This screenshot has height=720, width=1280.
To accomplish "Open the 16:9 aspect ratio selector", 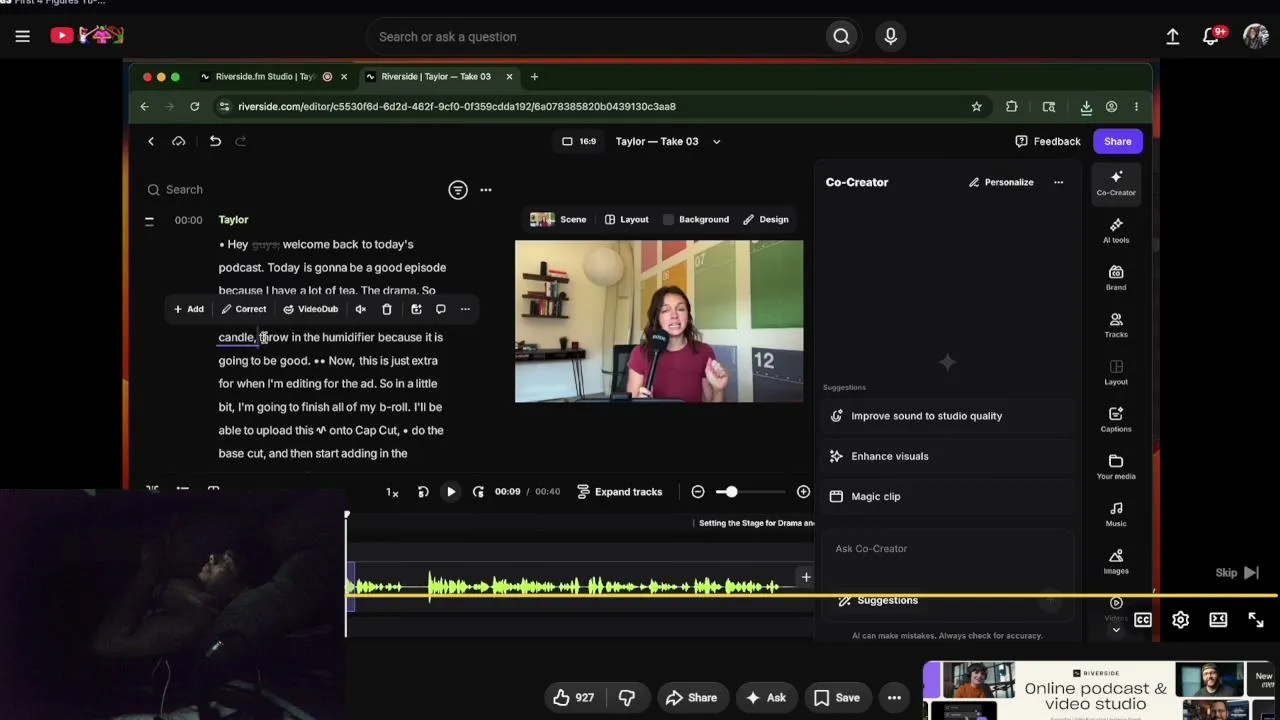I will click(579, 141).
